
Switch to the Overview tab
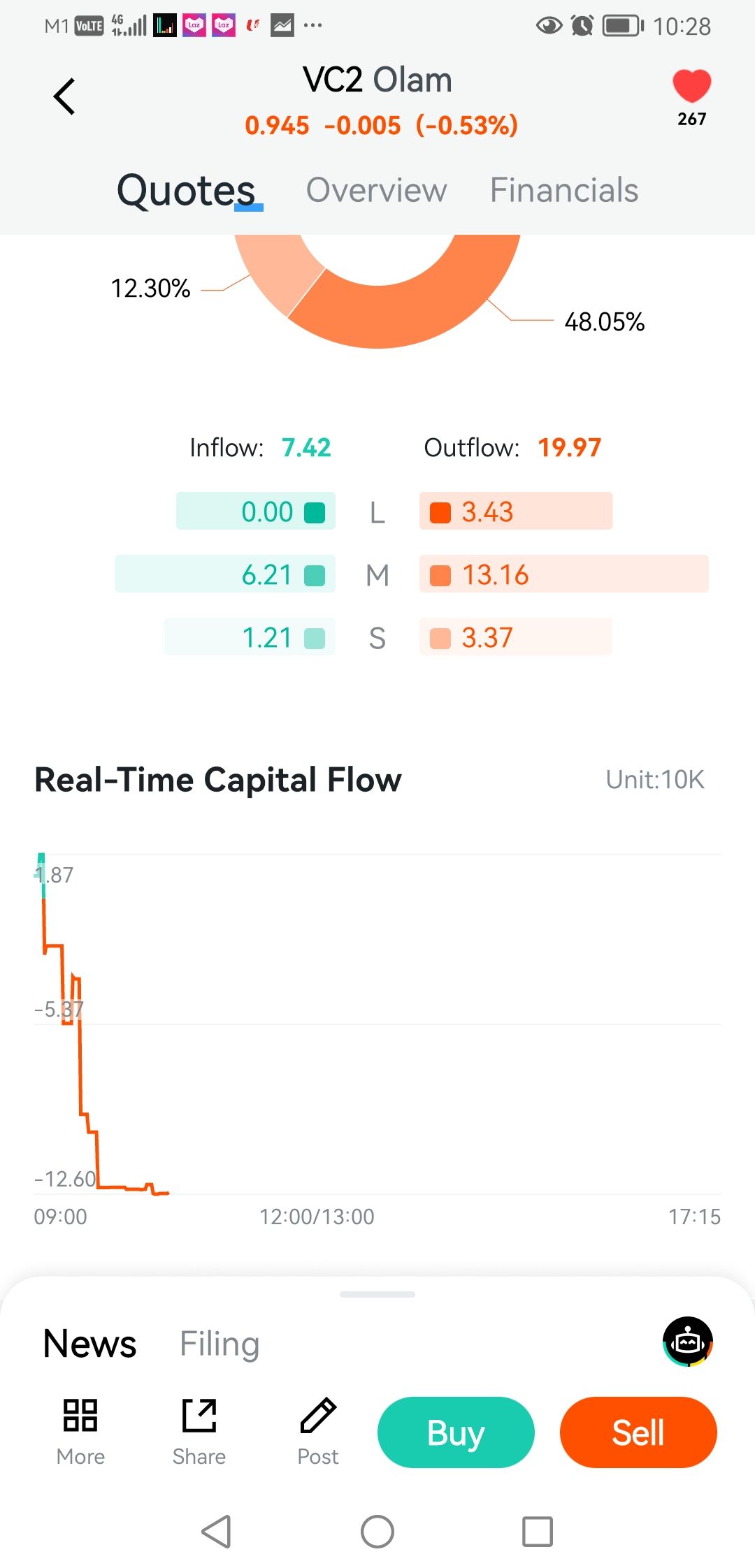pos(376,190)
